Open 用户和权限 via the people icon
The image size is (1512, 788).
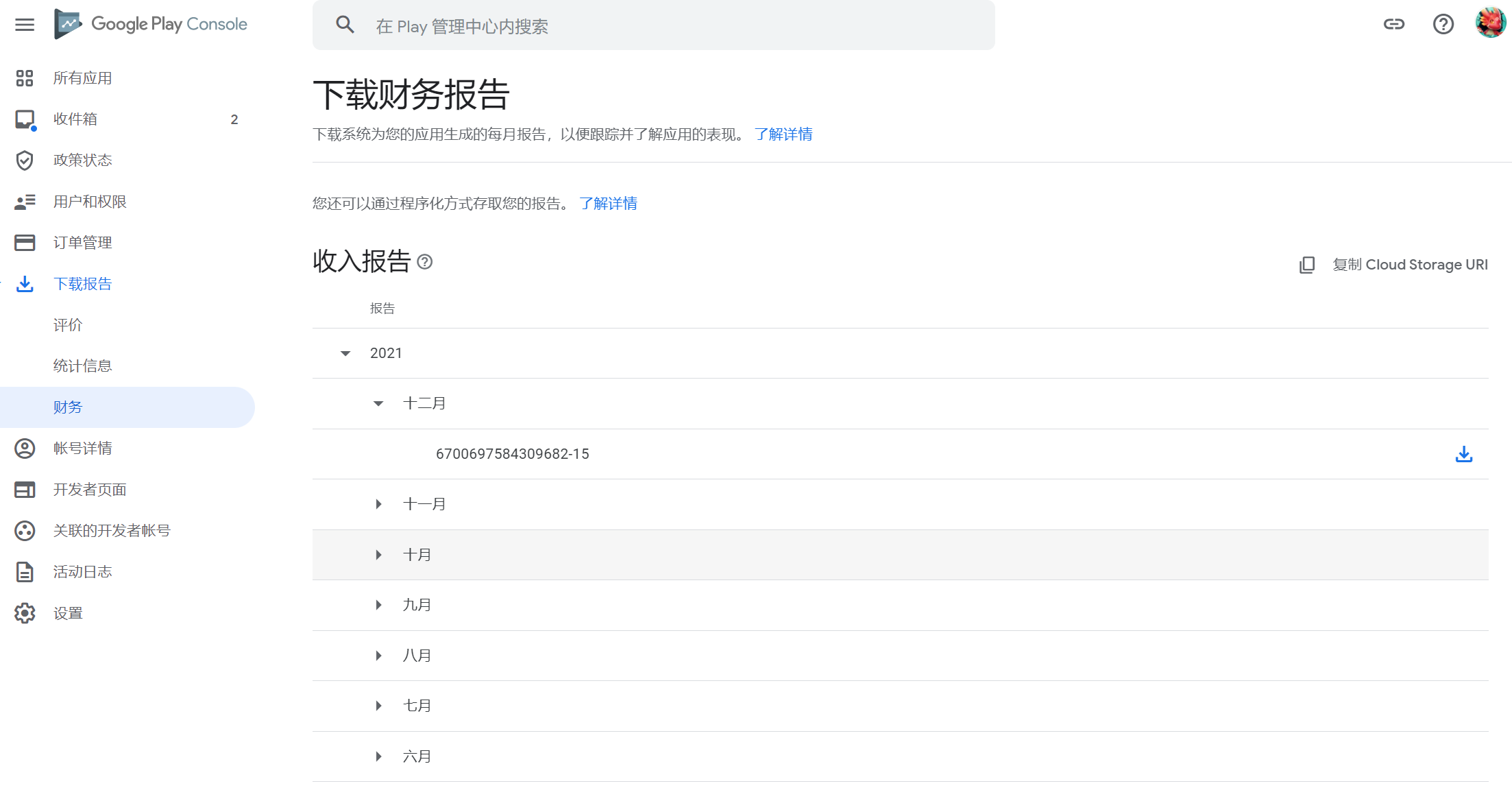(25, 201)
